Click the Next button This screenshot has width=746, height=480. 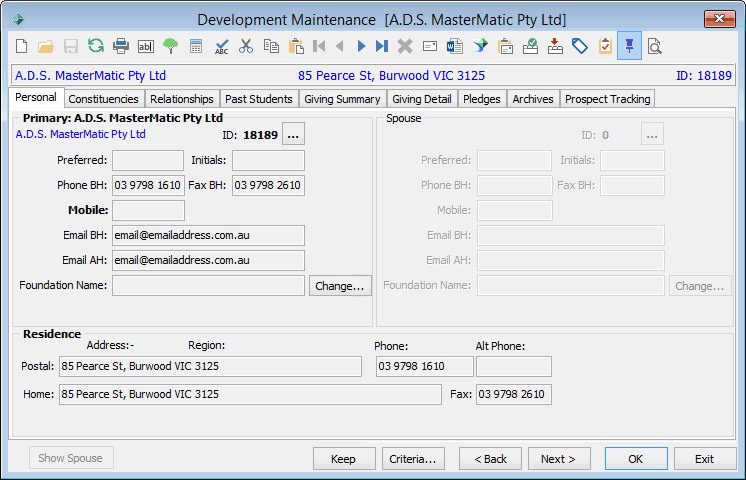point(559,459)
